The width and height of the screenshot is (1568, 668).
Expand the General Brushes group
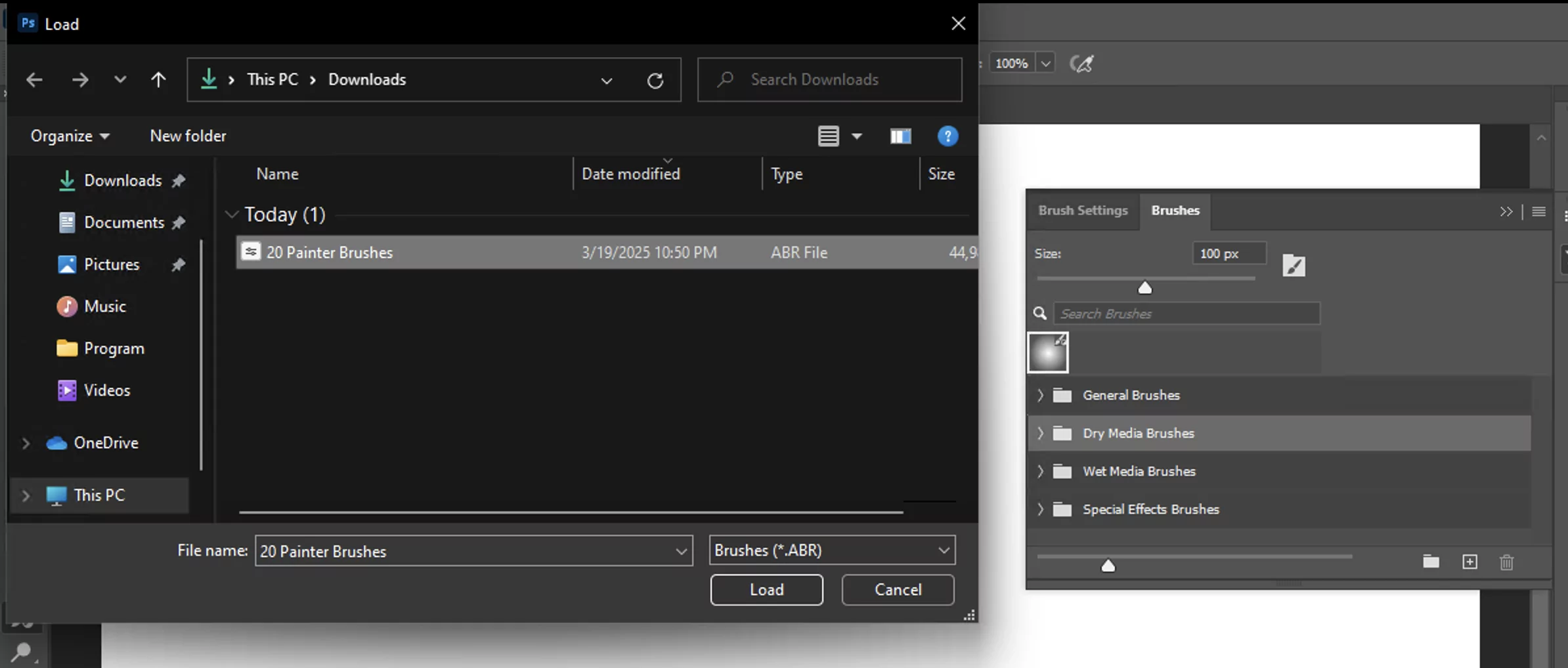pos(1040,395)
